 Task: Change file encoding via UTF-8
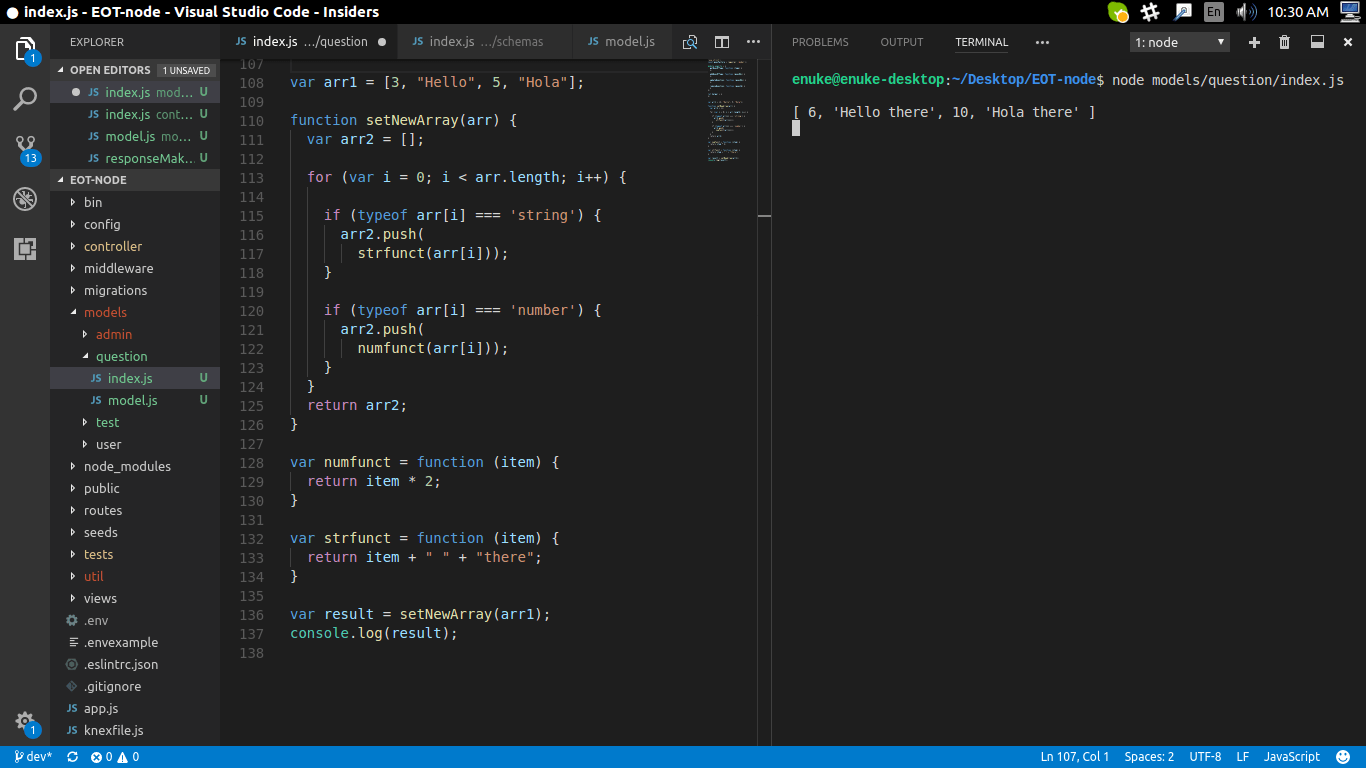coord(1205,757)
